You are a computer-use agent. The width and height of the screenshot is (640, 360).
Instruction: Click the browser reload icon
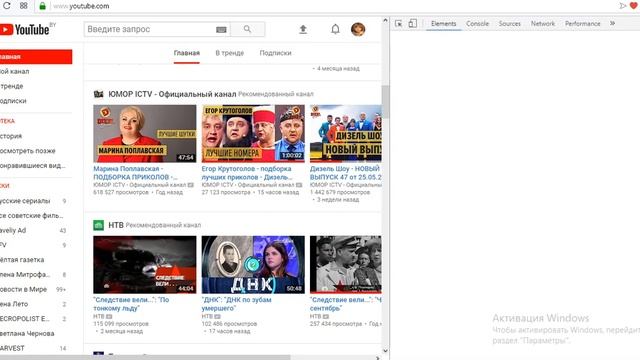click(x=7, y=6)
